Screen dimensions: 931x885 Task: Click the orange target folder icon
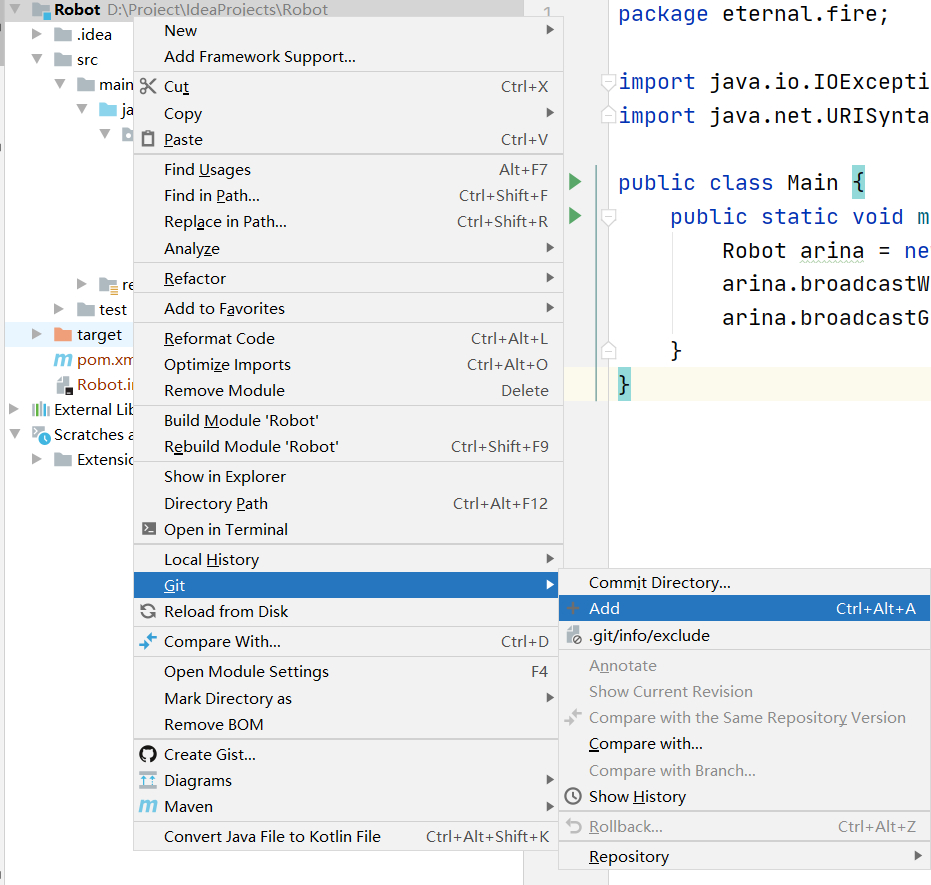[63, 335]
